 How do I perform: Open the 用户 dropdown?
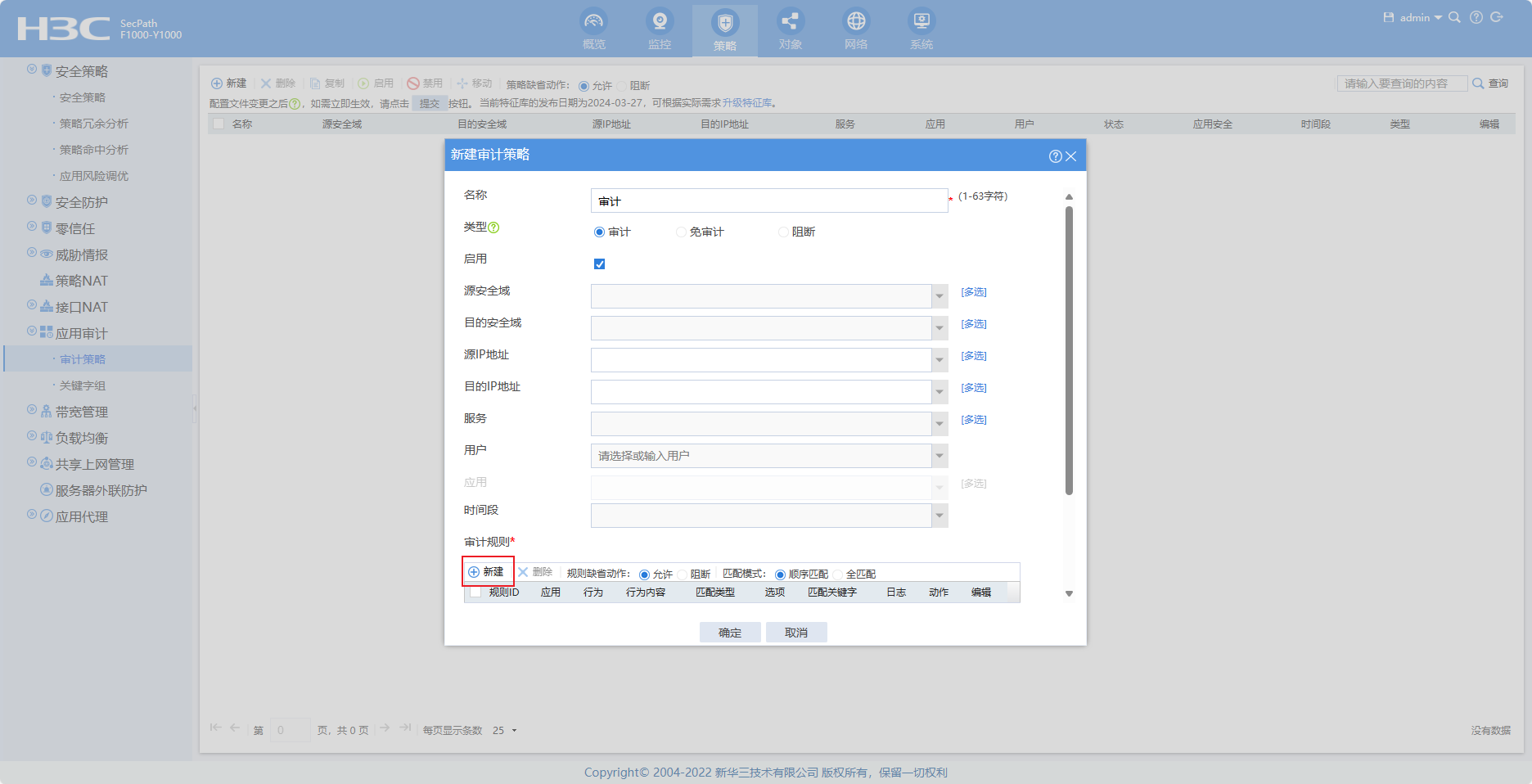coord(939,456)
